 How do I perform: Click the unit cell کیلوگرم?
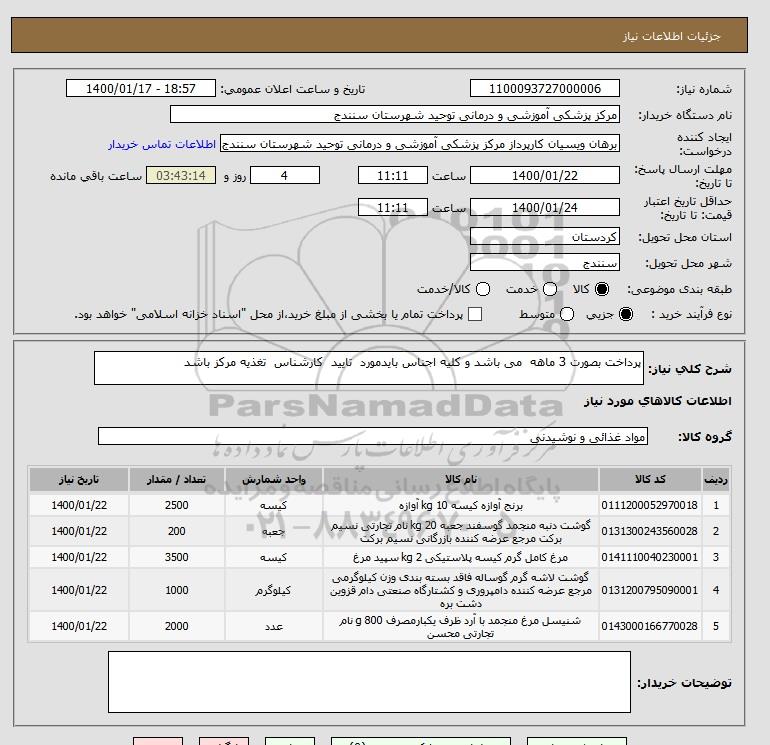(273, 590)
